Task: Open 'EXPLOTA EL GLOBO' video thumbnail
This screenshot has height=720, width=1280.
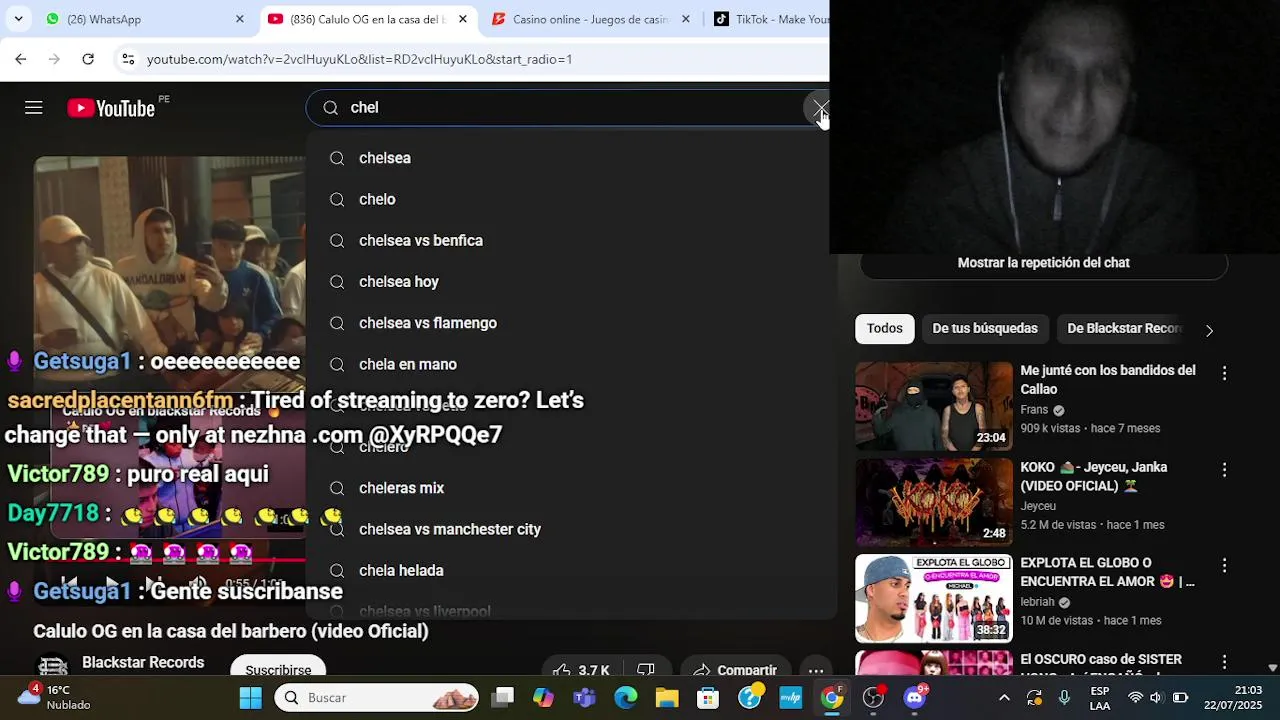Action: coord(933,598)
